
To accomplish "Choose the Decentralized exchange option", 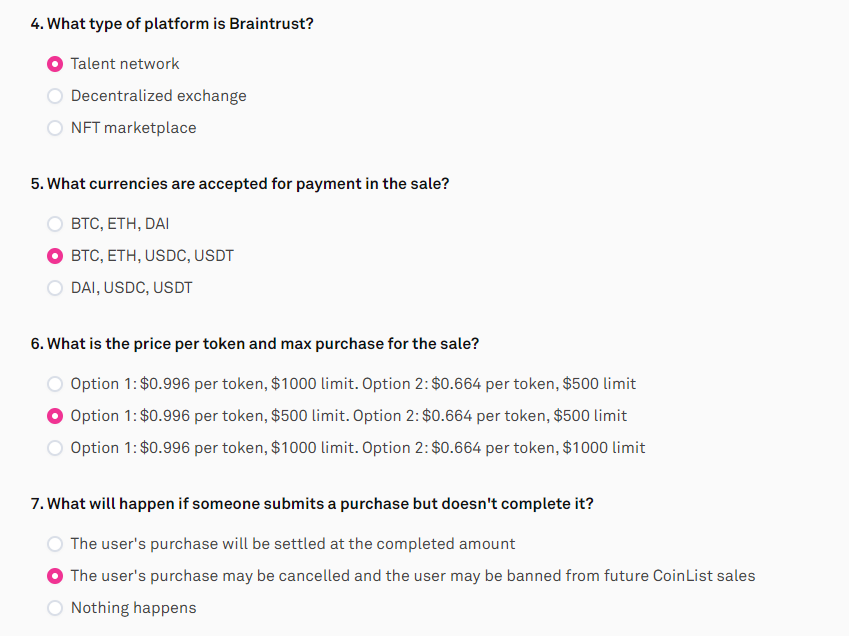I will [x=55, y=96].
